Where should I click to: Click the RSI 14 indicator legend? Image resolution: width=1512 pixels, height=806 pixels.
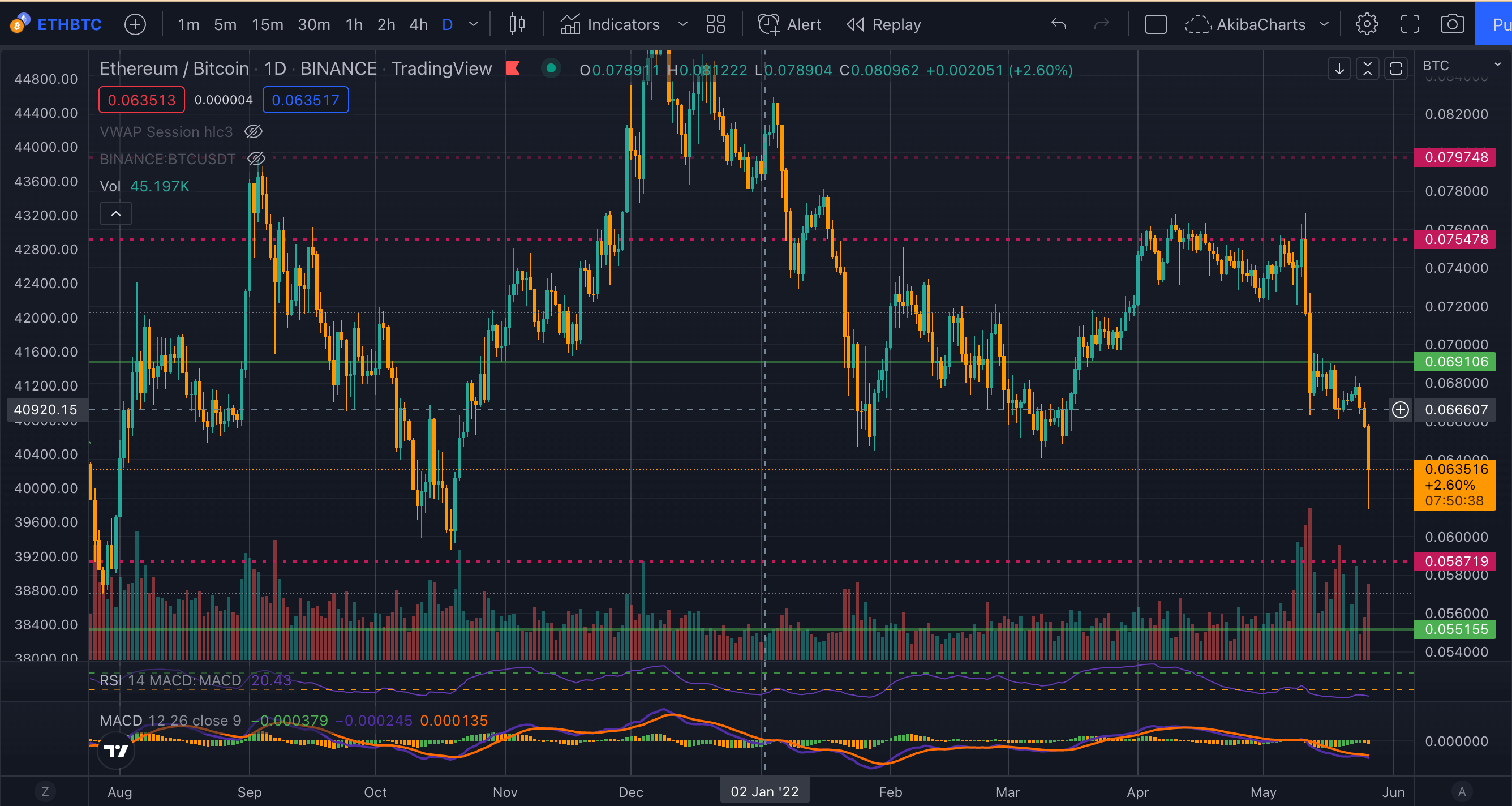tap(195, 680)
